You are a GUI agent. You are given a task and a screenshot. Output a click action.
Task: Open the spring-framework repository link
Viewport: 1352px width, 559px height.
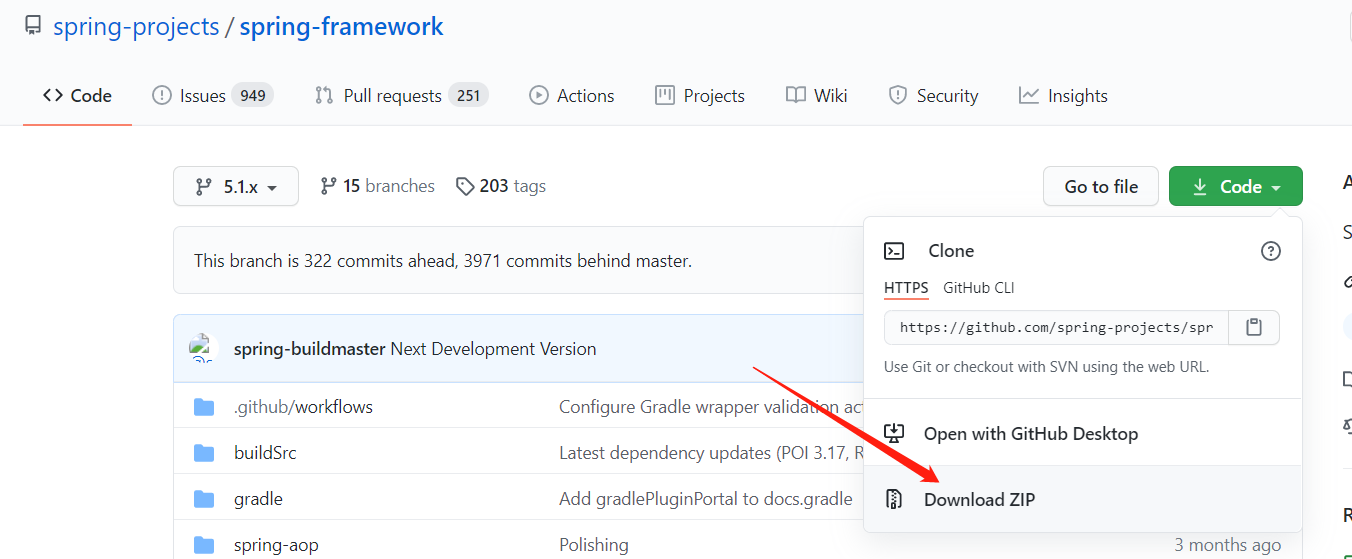(x=341, y=27)
